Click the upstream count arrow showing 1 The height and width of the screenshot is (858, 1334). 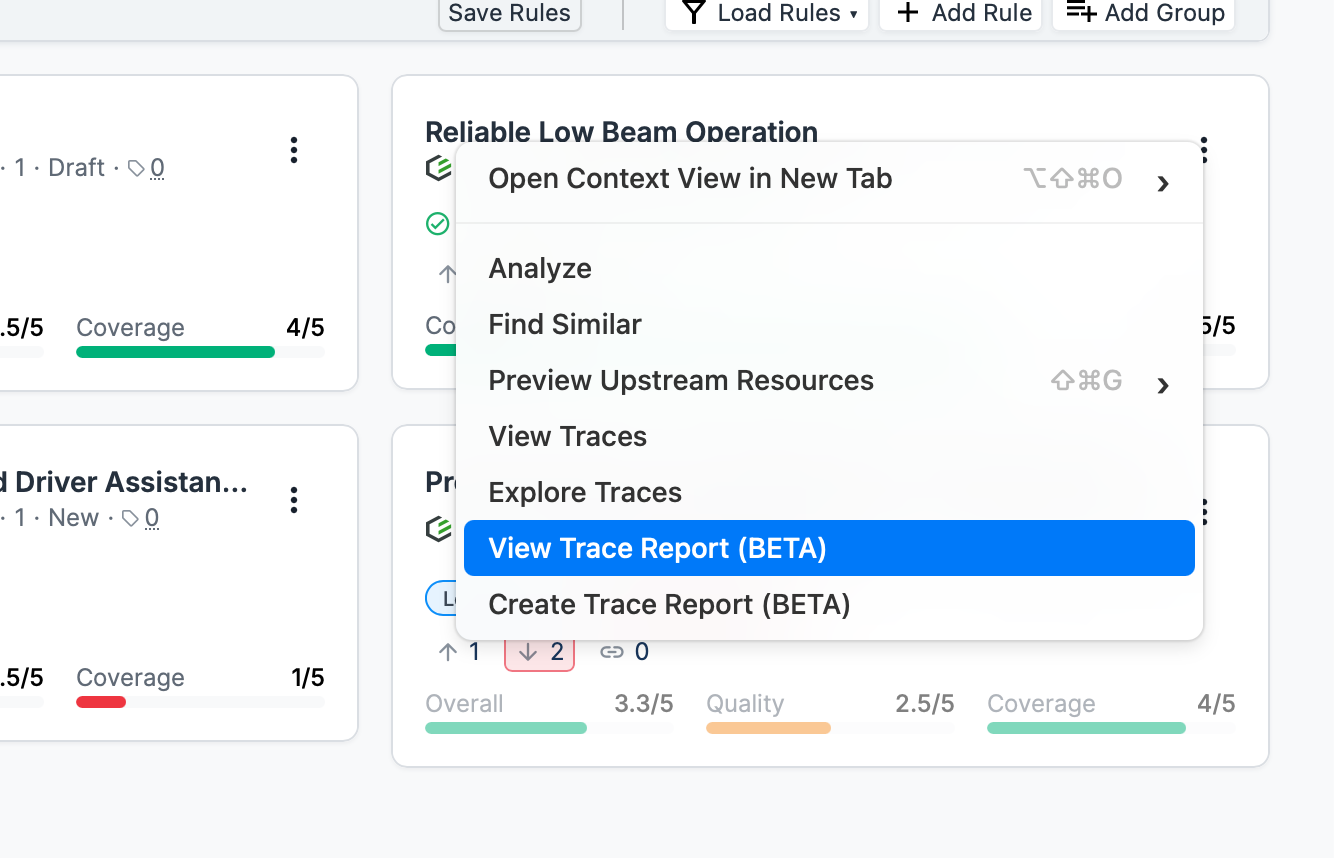459,653
